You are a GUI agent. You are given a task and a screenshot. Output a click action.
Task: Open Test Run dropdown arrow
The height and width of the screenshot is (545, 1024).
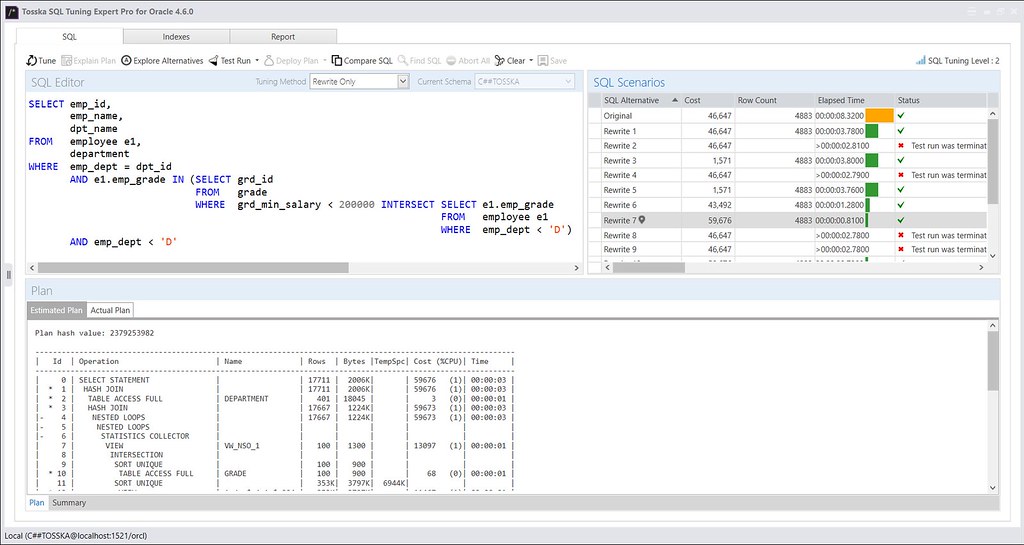coord(257,61)
